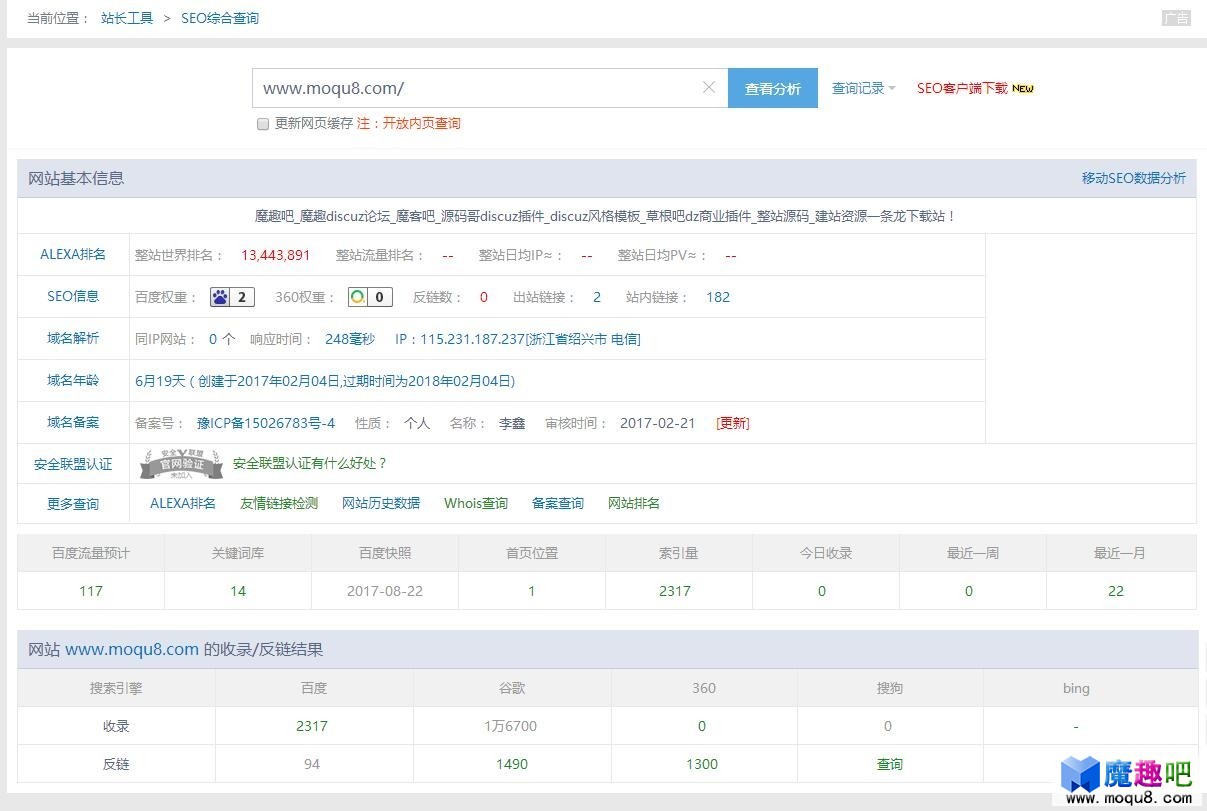1207x811 pixels.
Task: Click the 安全联盟认证 row label
Action: click(73, 464)
